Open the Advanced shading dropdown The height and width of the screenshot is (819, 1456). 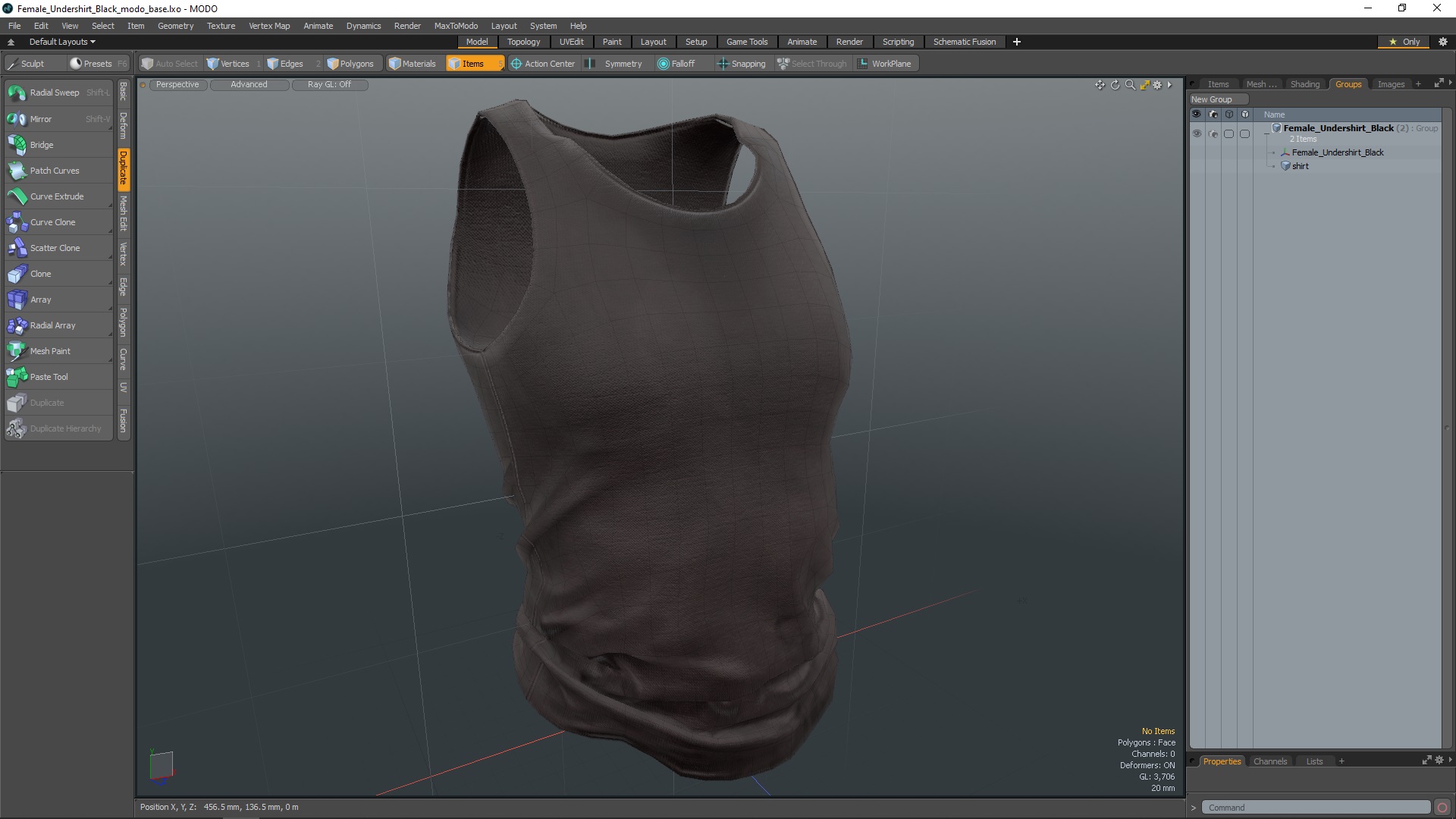pos(249,85)
